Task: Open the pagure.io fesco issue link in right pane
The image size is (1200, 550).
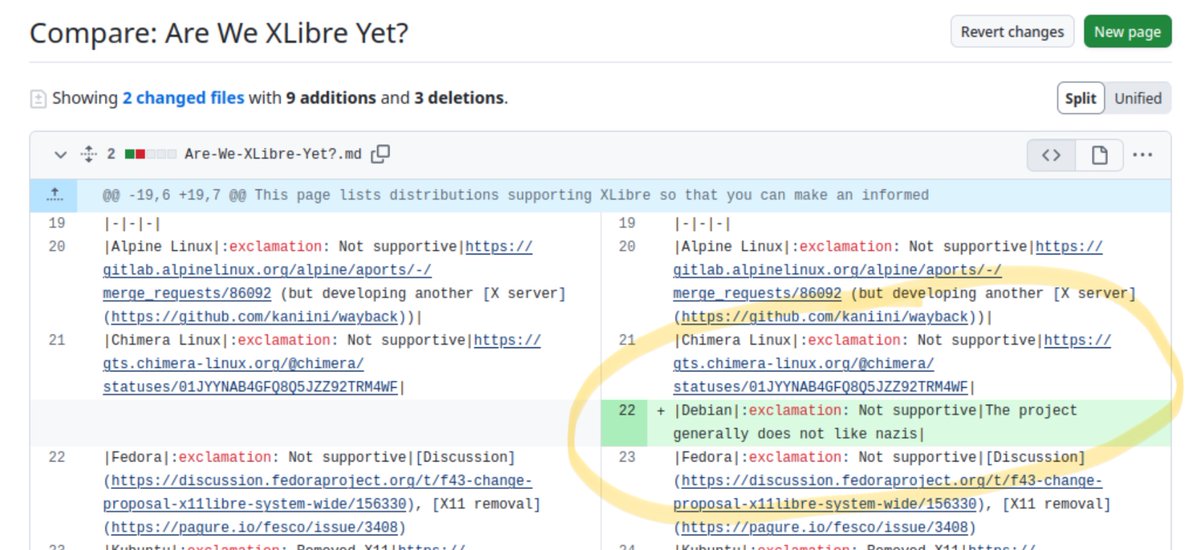Action: (x=825, y=528)
